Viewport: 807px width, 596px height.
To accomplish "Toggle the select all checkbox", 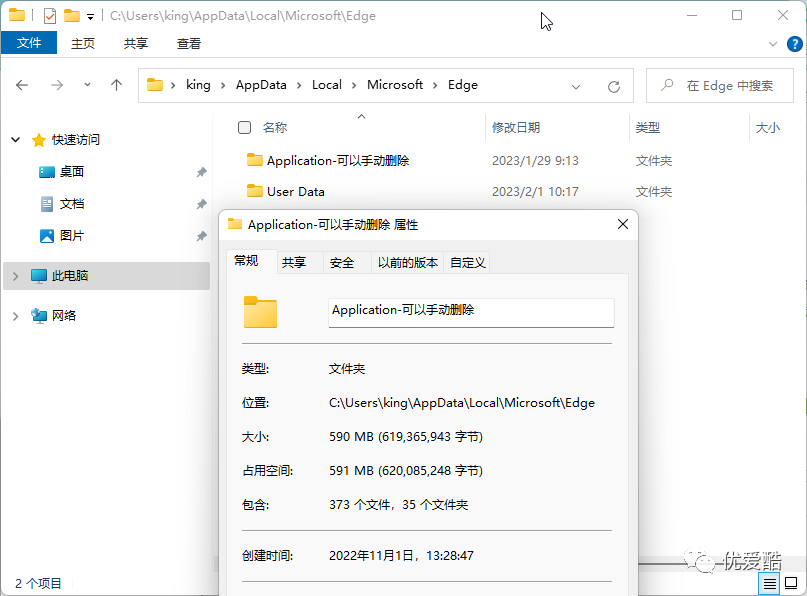I will (244, 127).
